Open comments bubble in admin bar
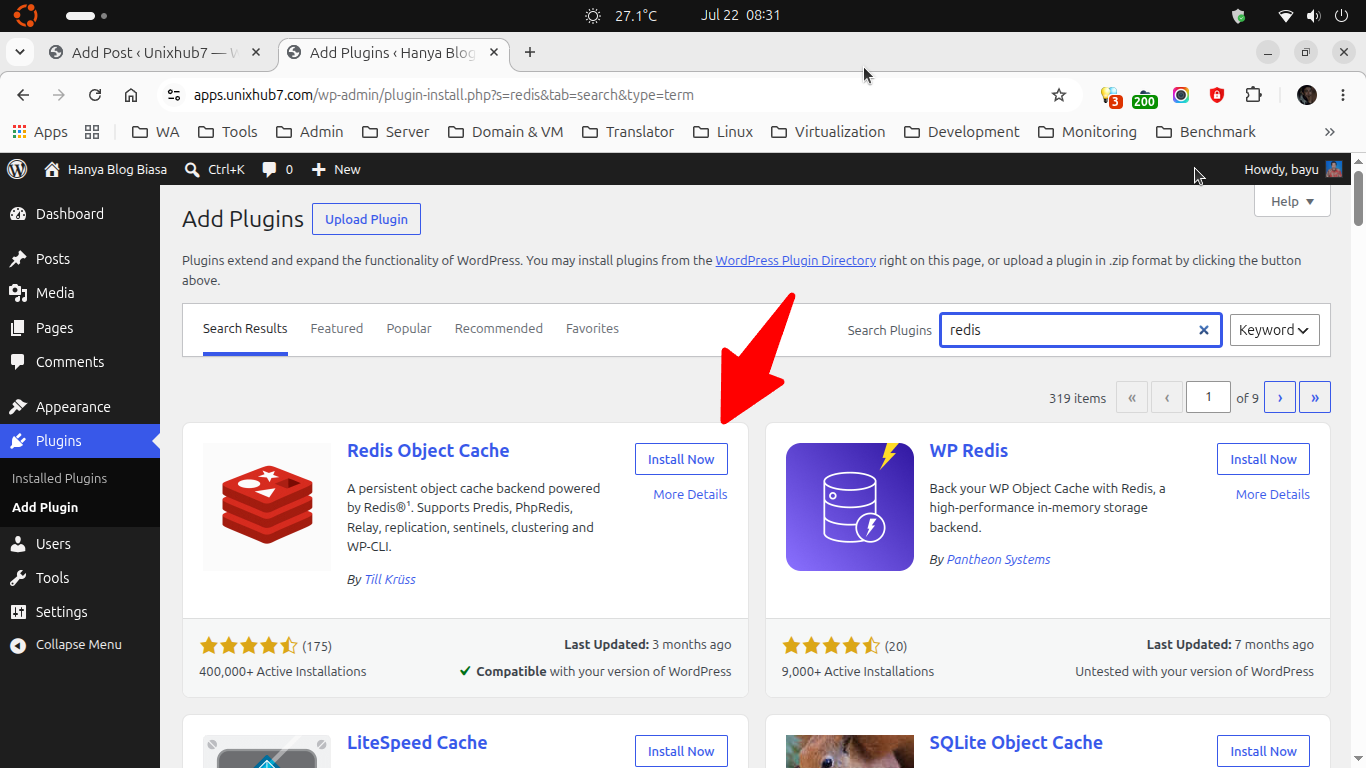This screenshot has height=768, width=1366. click(278, 169)
